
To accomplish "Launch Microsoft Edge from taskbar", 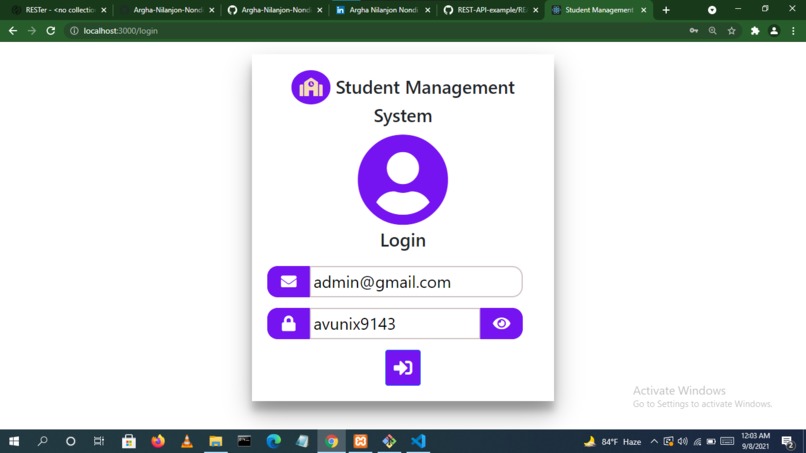I will (273, 441).
